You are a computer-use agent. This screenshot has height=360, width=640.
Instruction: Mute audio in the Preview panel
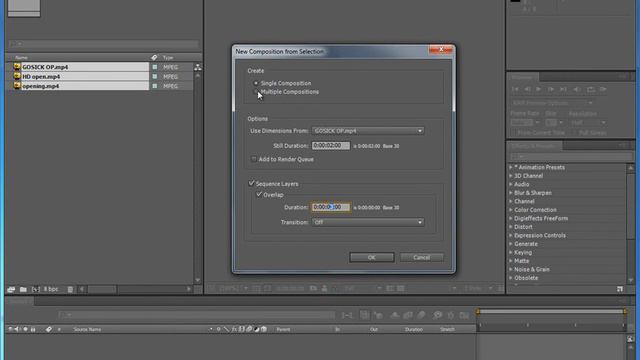click(x=577, y=89)
